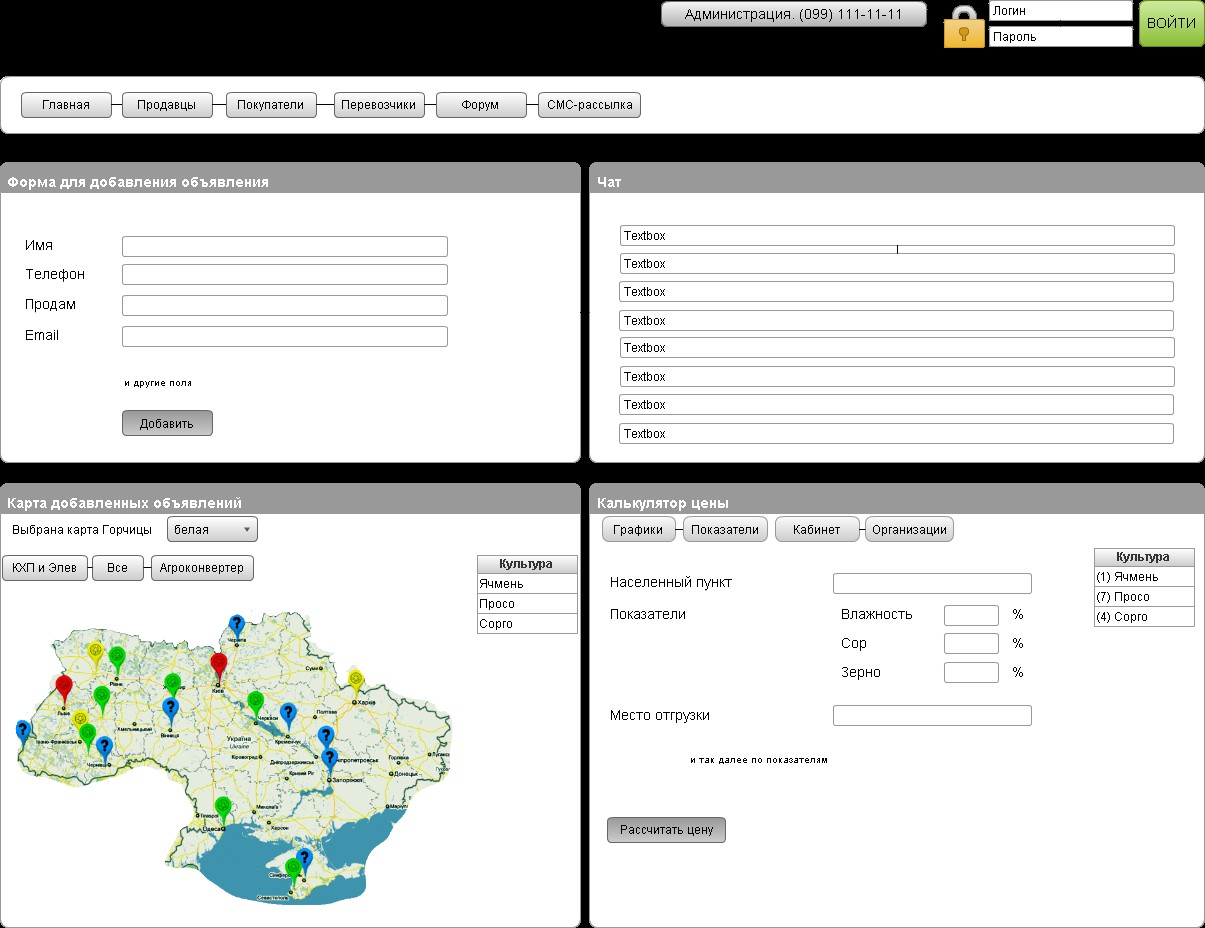
Task: Open the Кабинет tab
Action: point(817,530)
